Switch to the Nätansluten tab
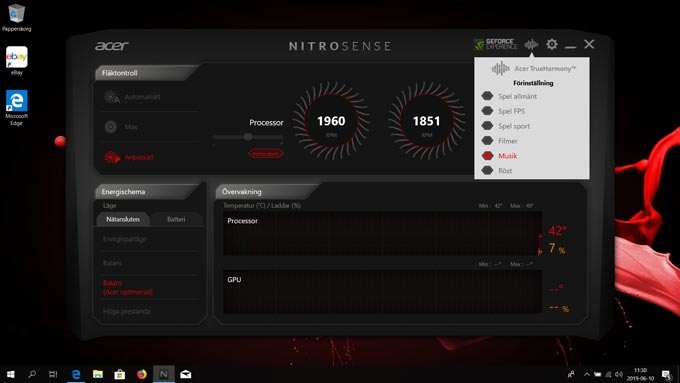Screen dimensions: 680x383 coord(123,219)
